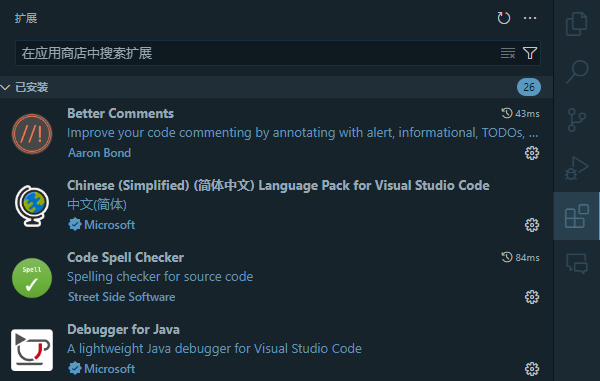Click the 43ms activation time for Better Comments

[x=520, y=114]
